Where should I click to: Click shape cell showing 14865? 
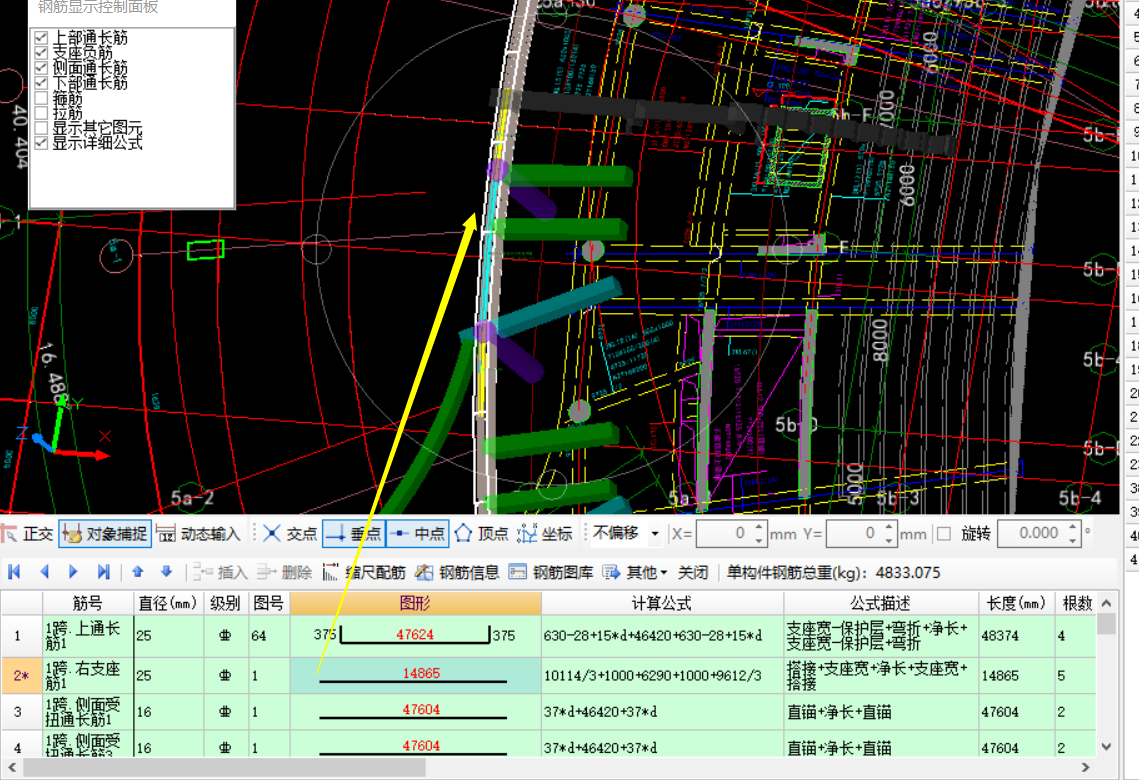[x=416, y=675]
